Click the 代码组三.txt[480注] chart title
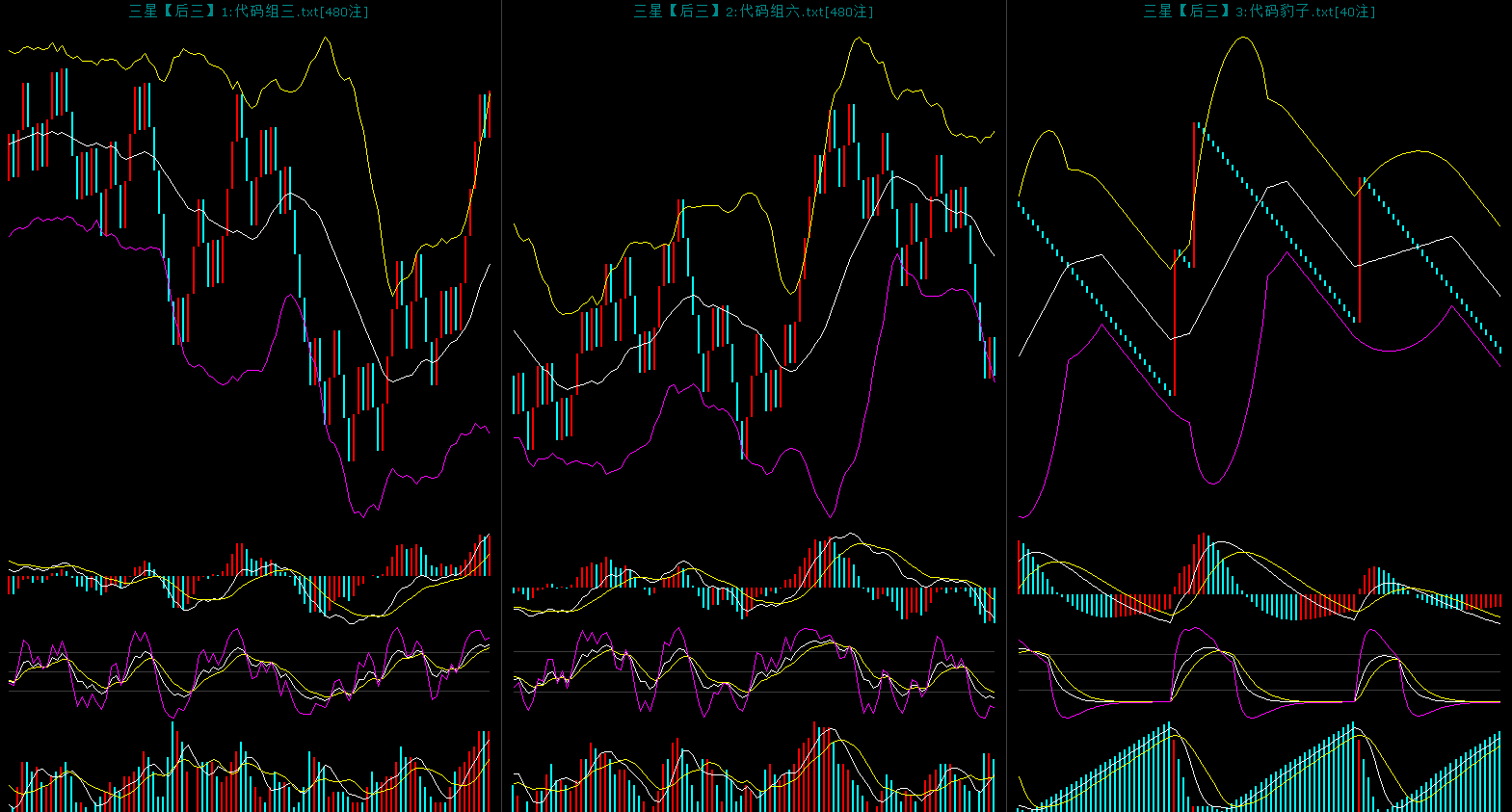Screen dimensions: 1512x812 coord(249,12)
